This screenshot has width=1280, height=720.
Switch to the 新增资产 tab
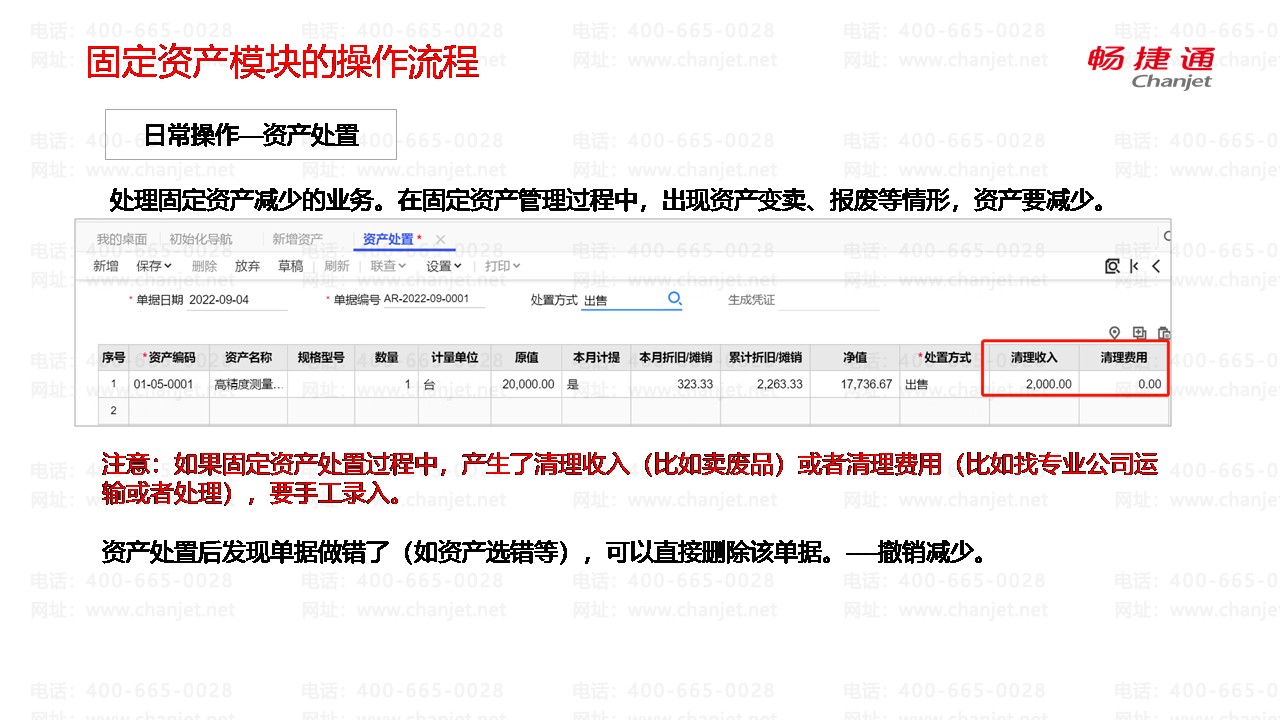tap(298, 239)
